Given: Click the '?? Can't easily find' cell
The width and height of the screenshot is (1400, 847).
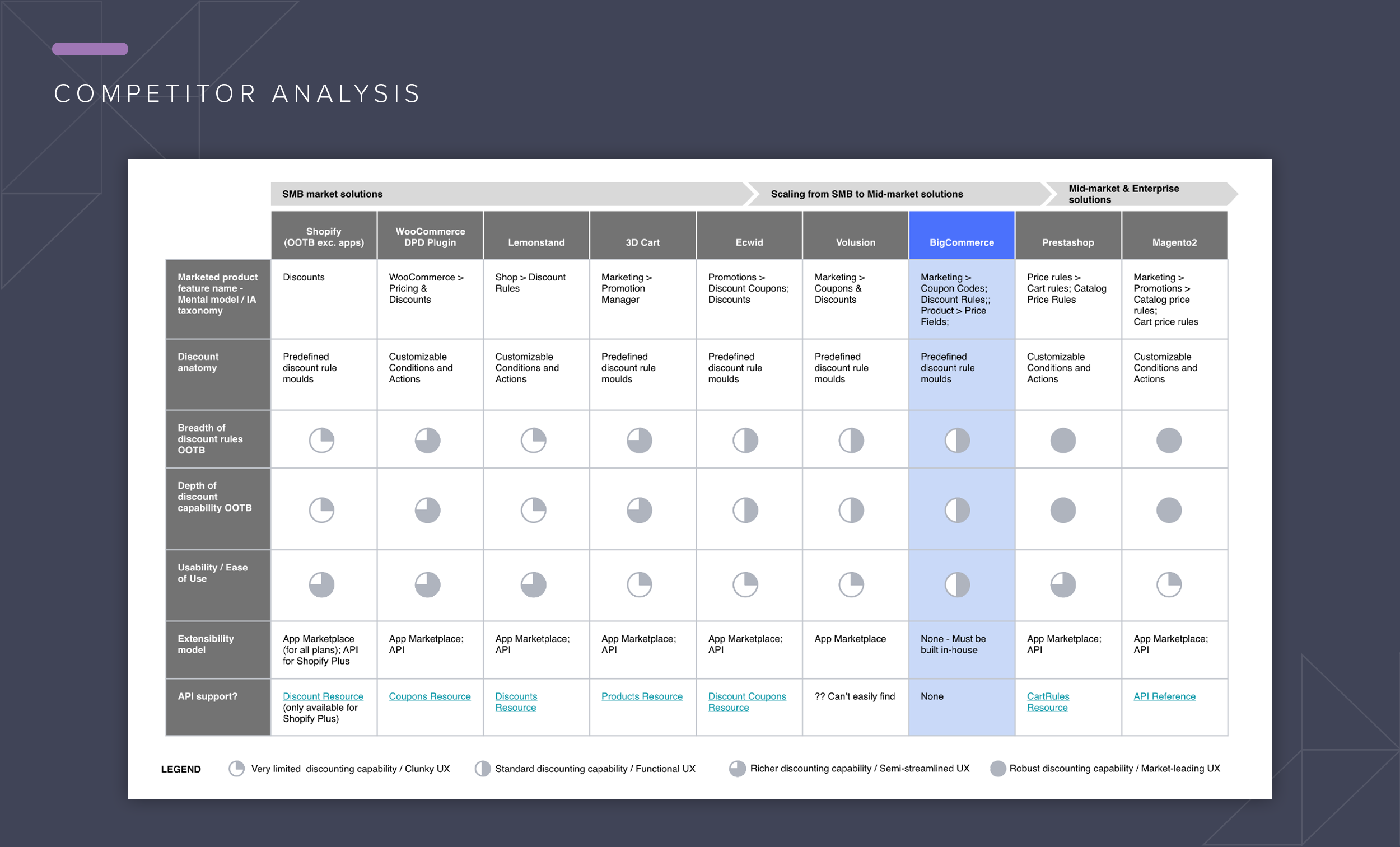Looking at the screenshot, I should pyautogui.click(x=855, y=707).
